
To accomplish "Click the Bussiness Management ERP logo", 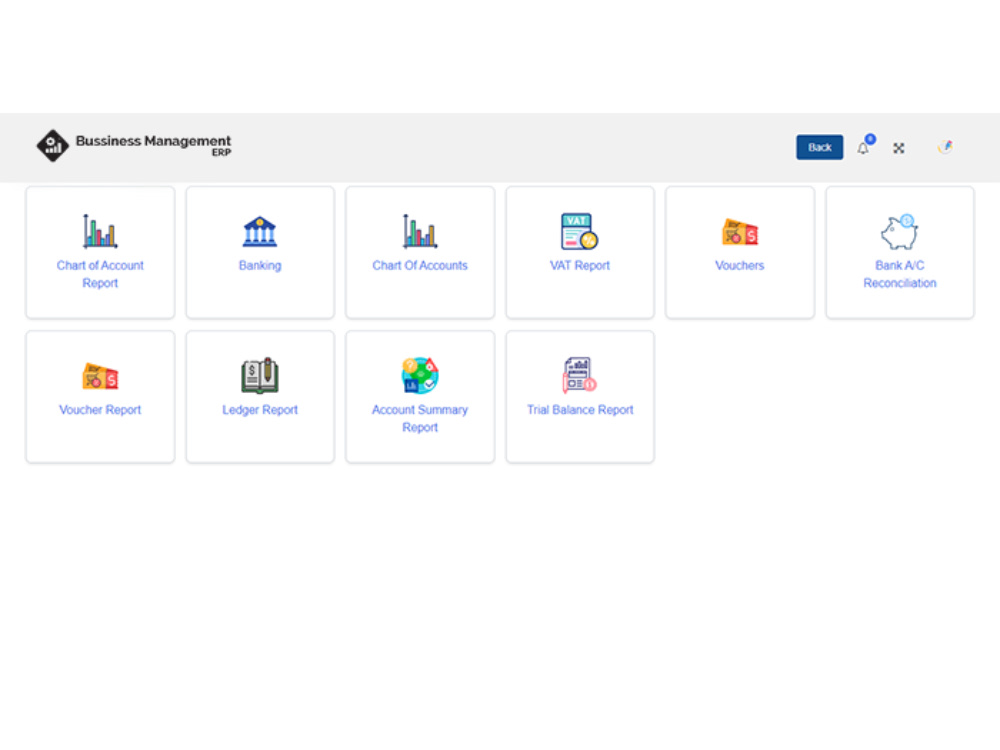I will [x=134, y=145].
